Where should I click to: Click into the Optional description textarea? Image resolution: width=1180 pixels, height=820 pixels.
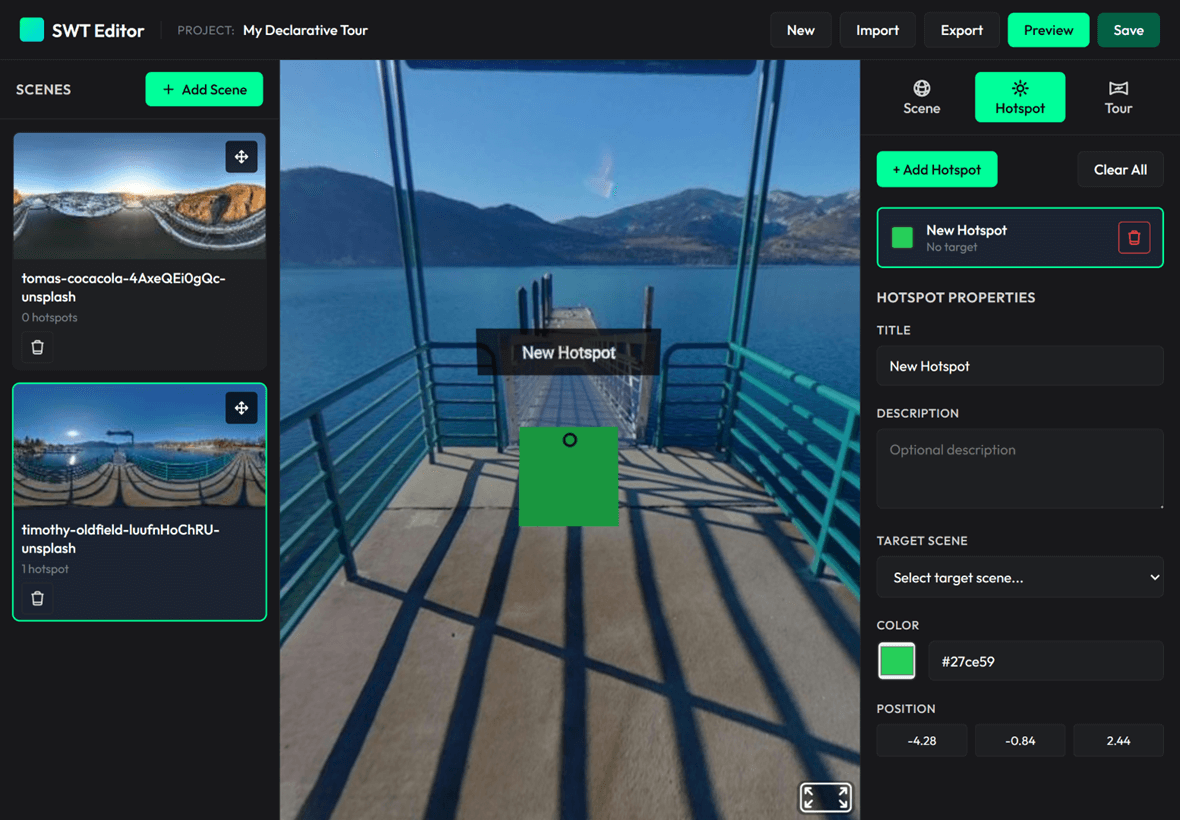tap(1020, 469)
